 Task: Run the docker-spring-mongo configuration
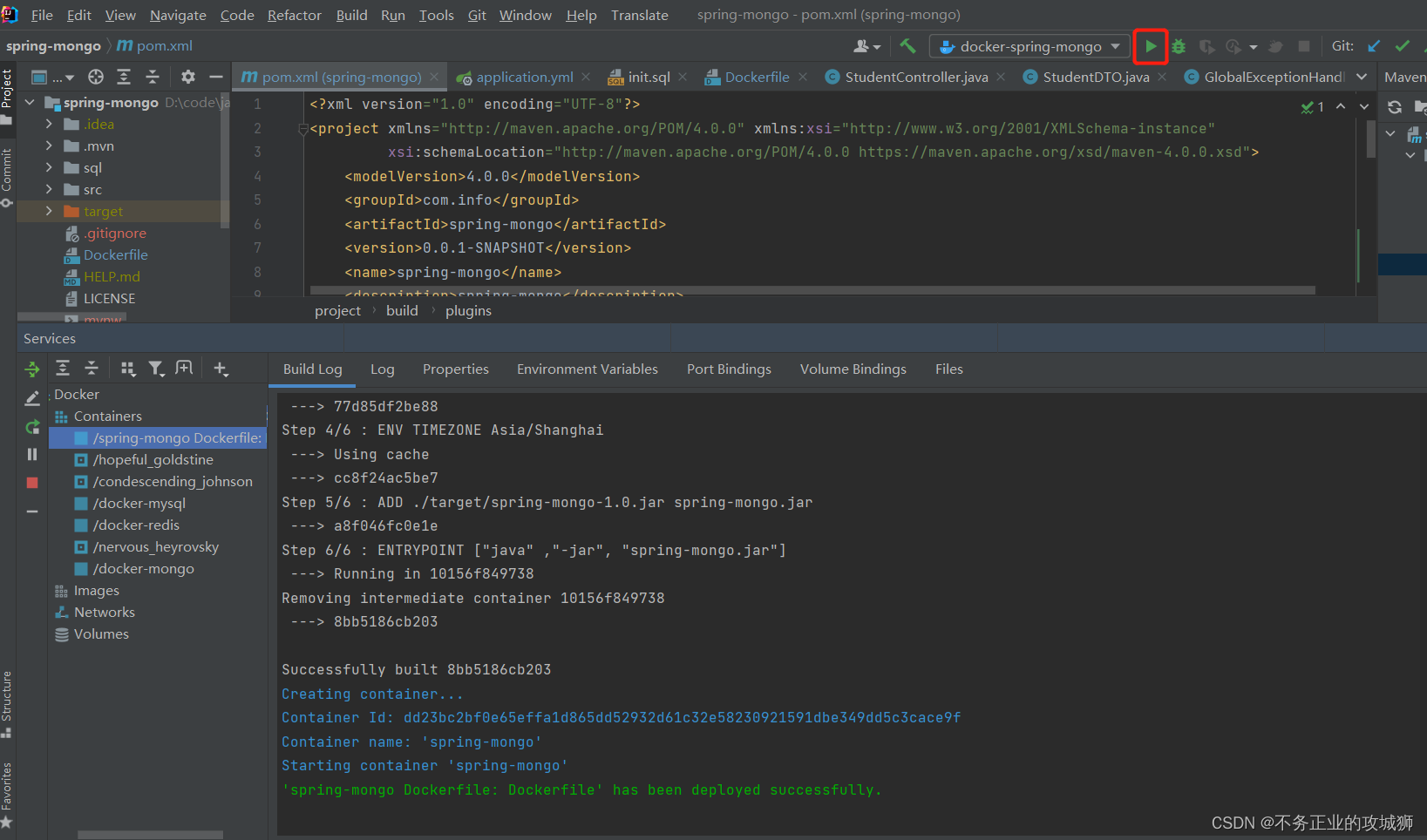point(1151,46)
